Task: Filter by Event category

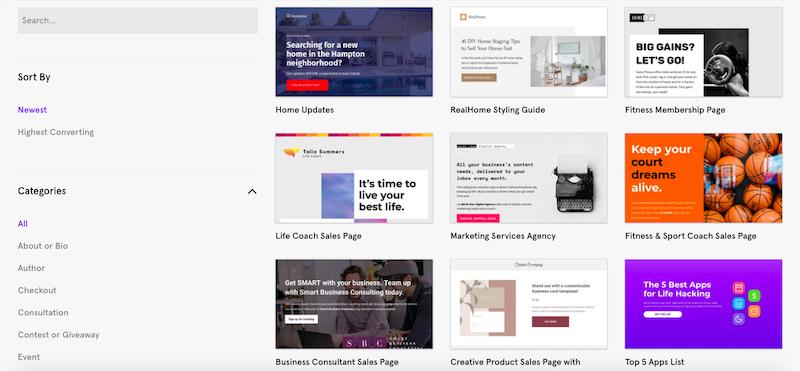Action: click(29, 357)
